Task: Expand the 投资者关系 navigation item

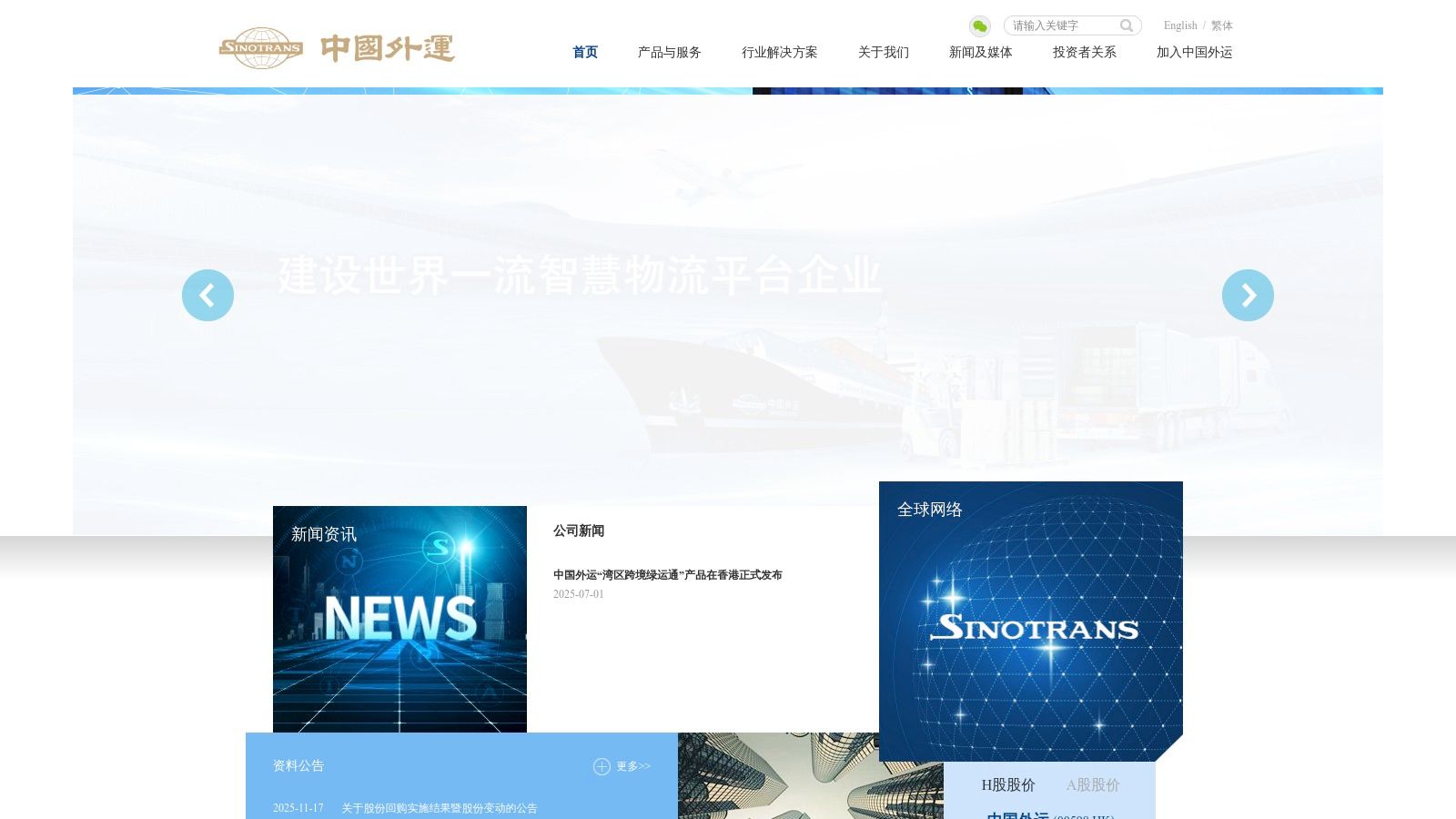Action: click(x=1084, y=53)
